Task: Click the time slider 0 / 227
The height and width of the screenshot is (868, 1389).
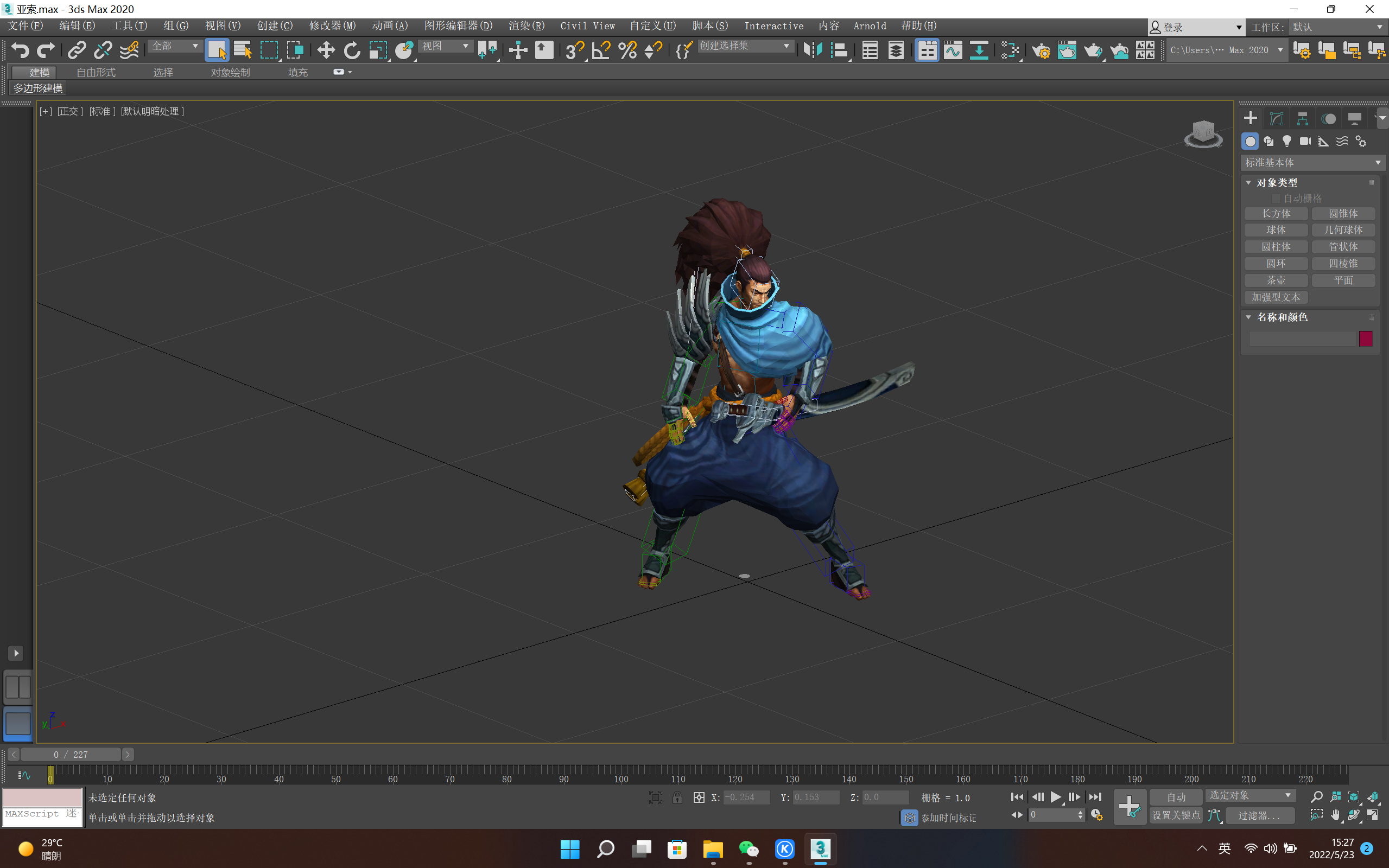Action: coord(71,755)
